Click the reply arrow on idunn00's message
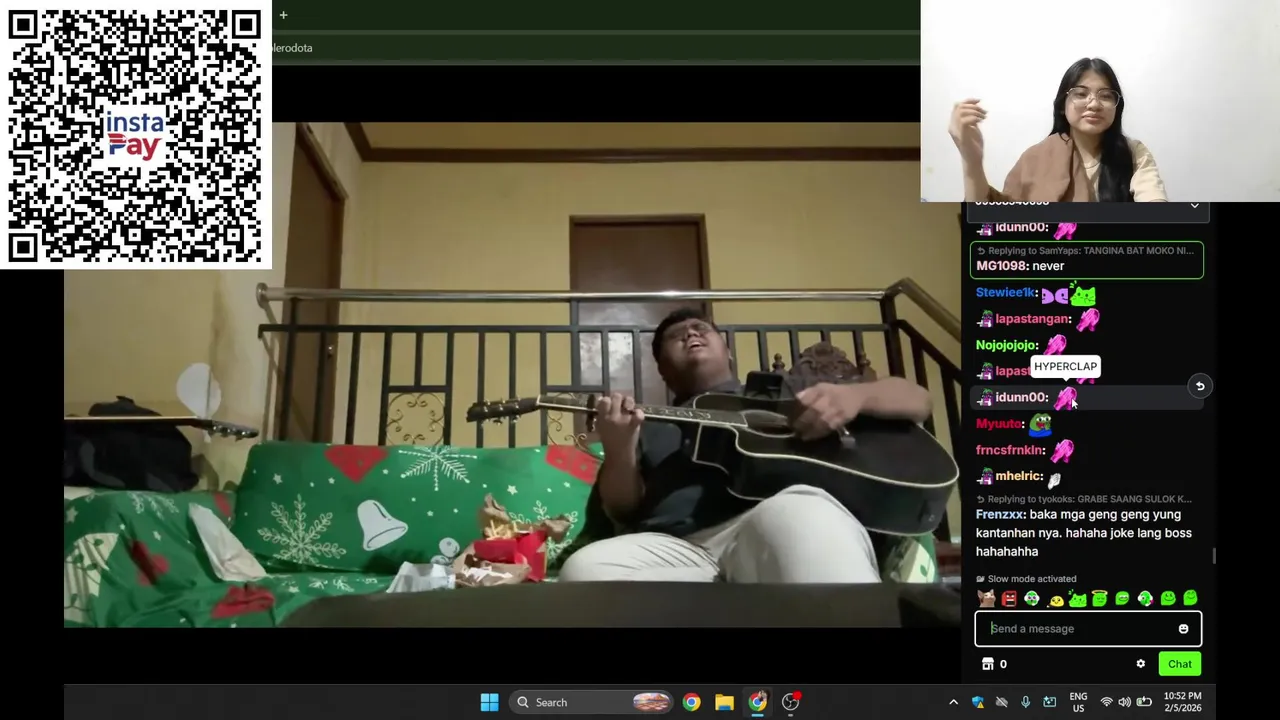Image resolution: width=1280 pixels, height=720 pixels. coord(1200,386)
